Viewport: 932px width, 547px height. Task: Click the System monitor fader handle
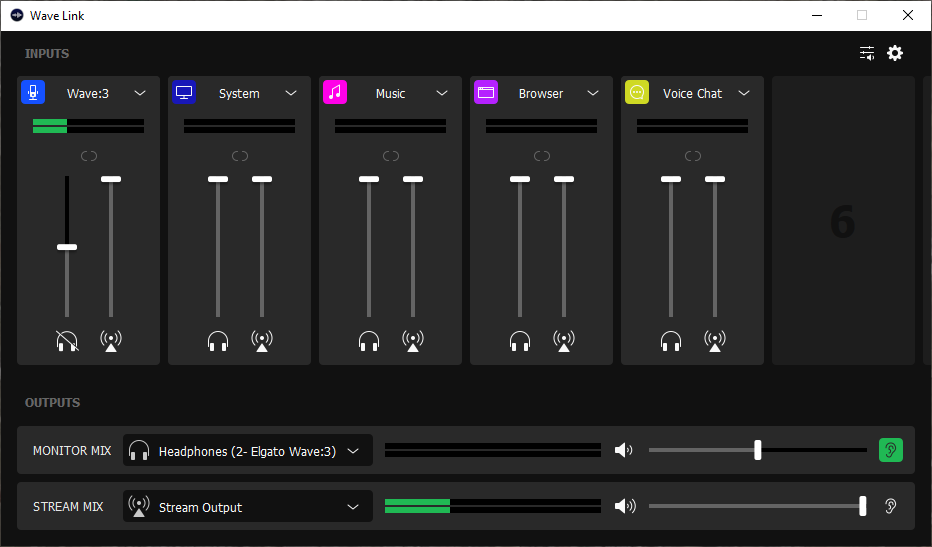(218, 179)
